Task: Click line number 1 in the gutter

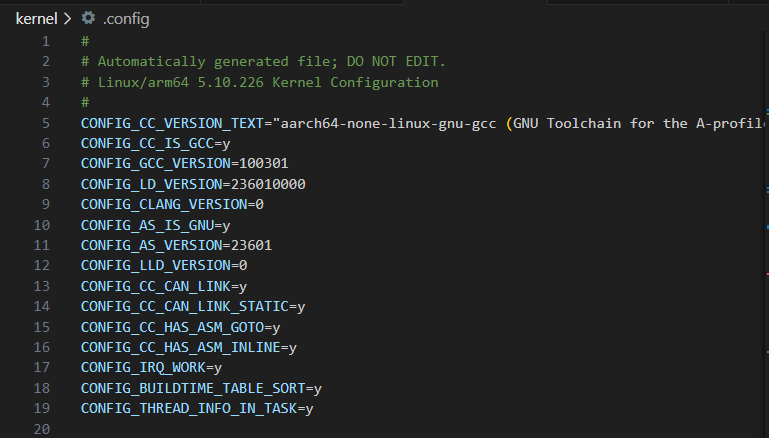Action: 45,42
